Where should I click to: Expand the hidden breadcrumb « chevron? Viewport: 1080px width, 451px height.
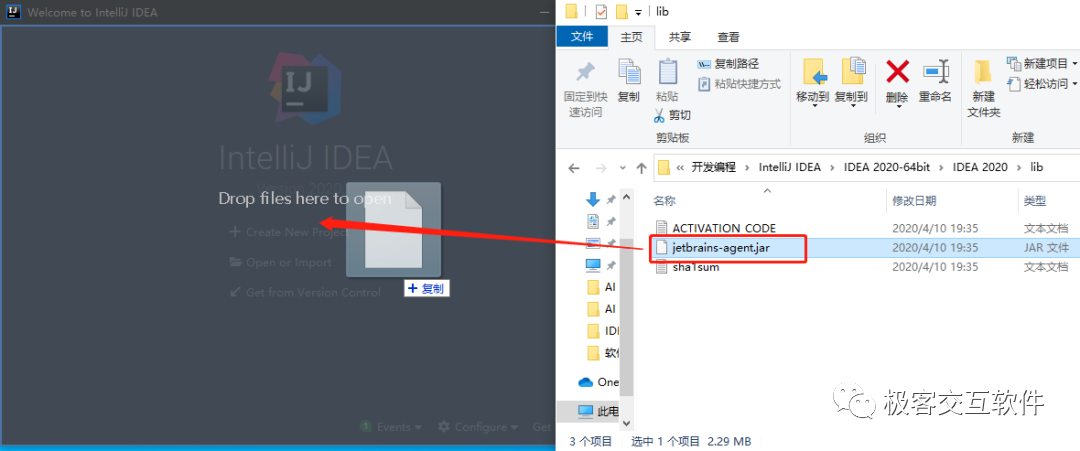681,167
